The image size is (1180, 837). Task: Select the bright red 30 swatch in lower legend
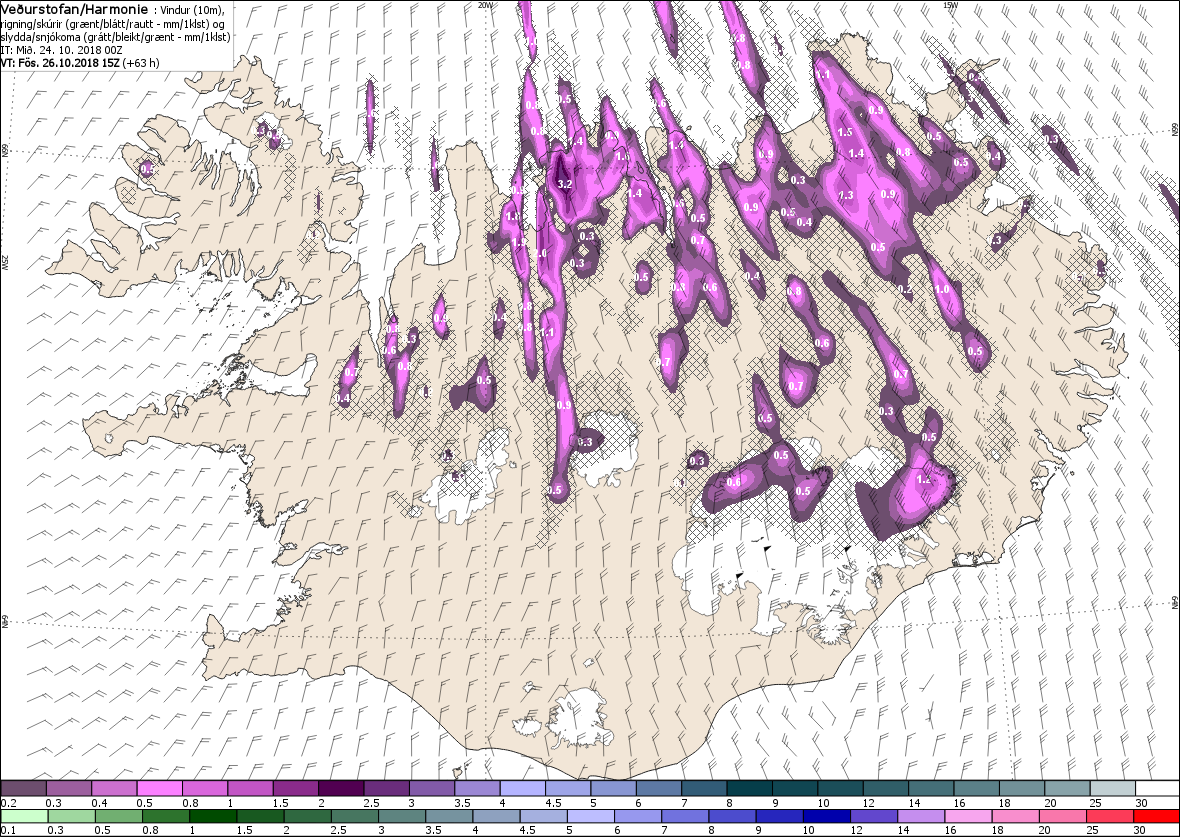tap(1156, 817)
